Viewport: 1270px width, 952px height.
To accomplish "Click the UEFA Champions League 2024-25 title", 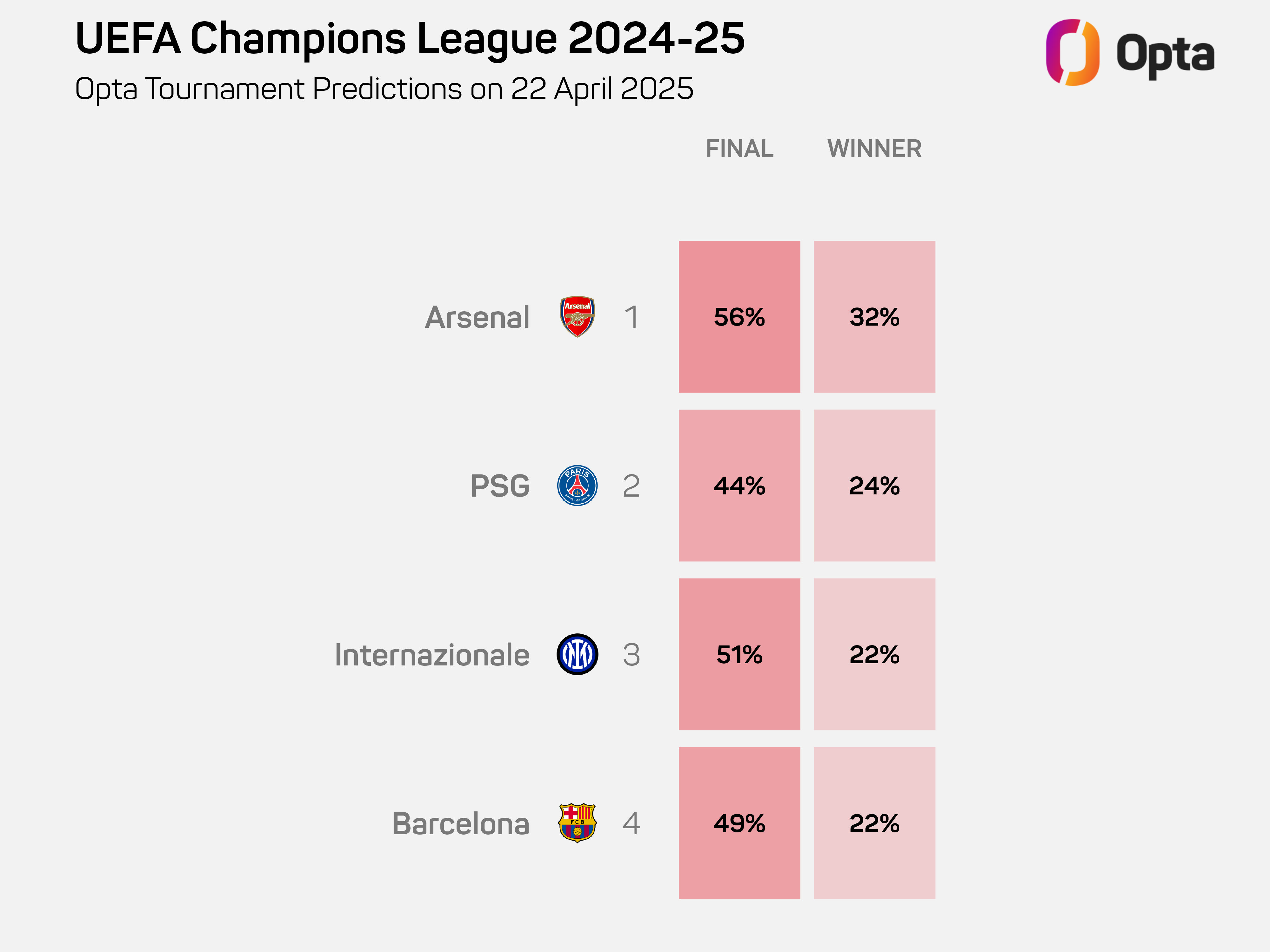I will [410, 38].
